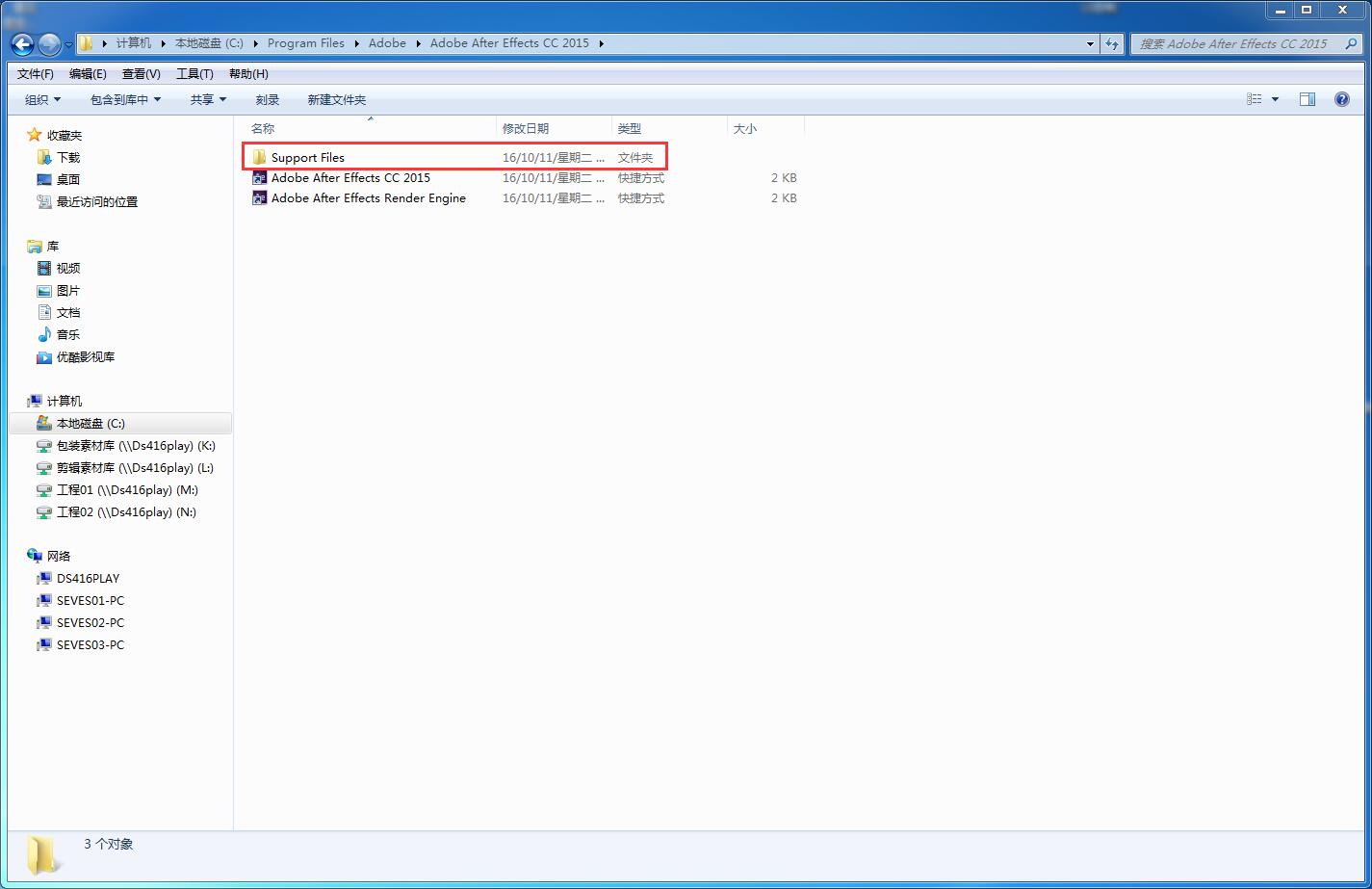1372x889 pixels.
Task: Open the SEVES02-PC network computer
Action: point(90,622)
